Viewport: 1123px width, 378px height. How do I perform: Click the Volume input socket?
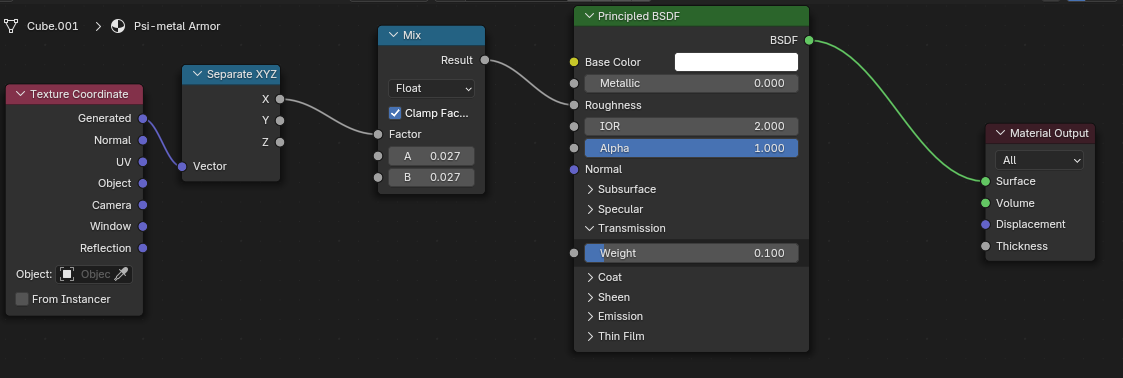coord(985,203)
